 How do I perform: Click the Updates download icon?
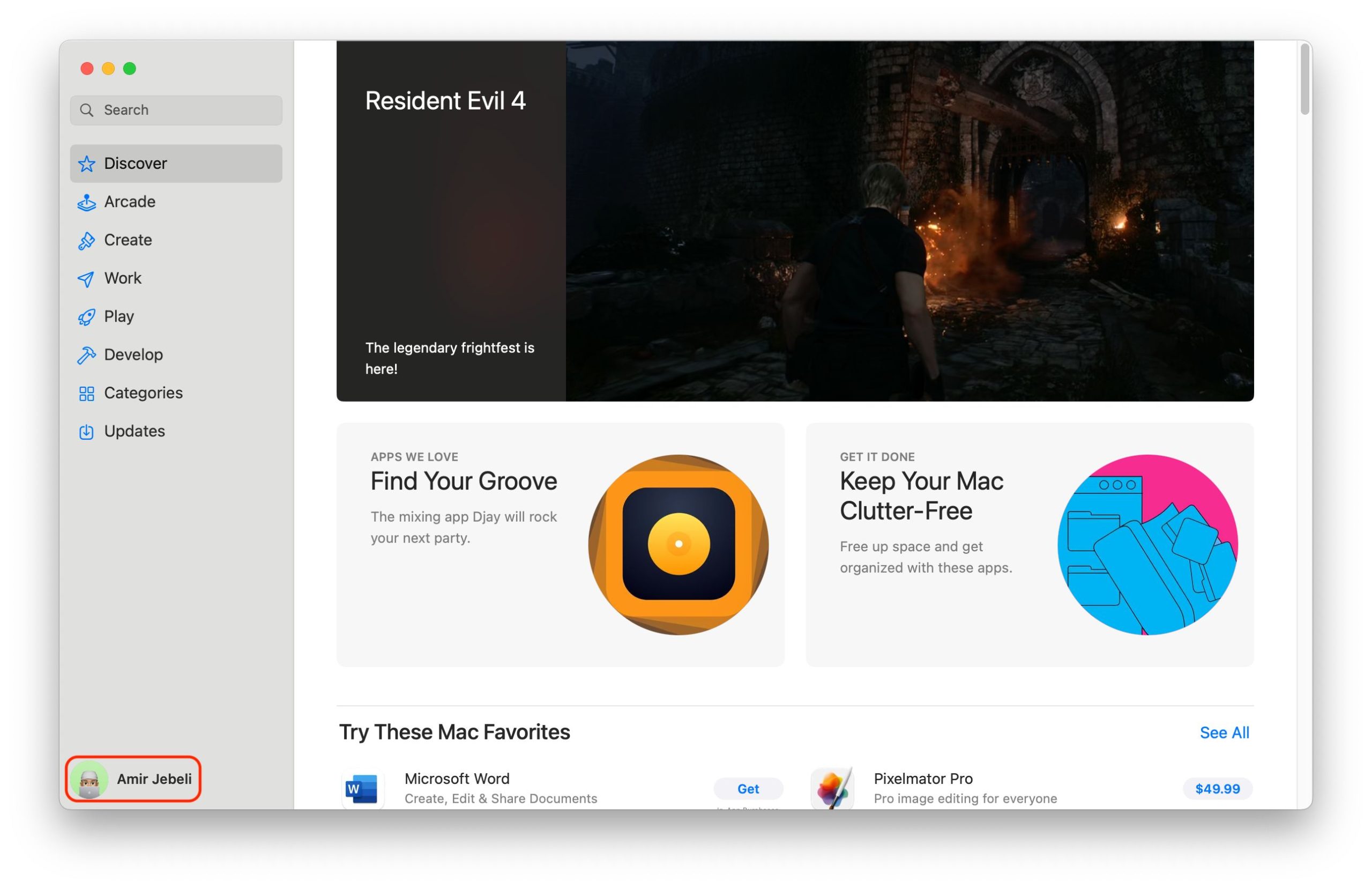(x=86, y=432)
